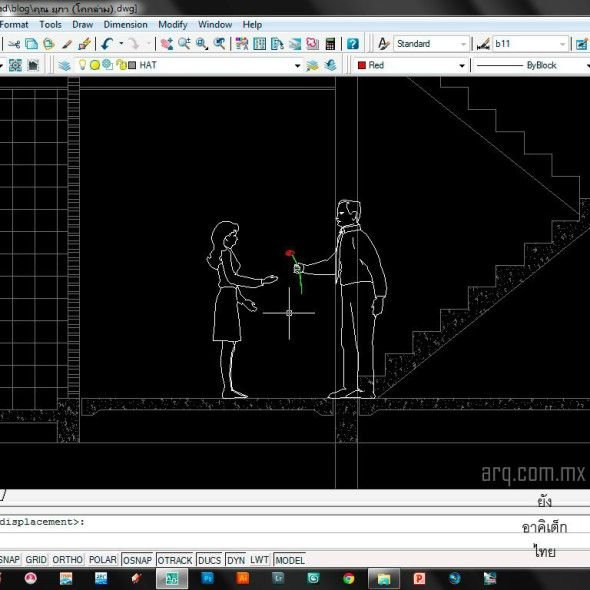Open the Modify menu
Screen dimensions: 590x590
173,25
